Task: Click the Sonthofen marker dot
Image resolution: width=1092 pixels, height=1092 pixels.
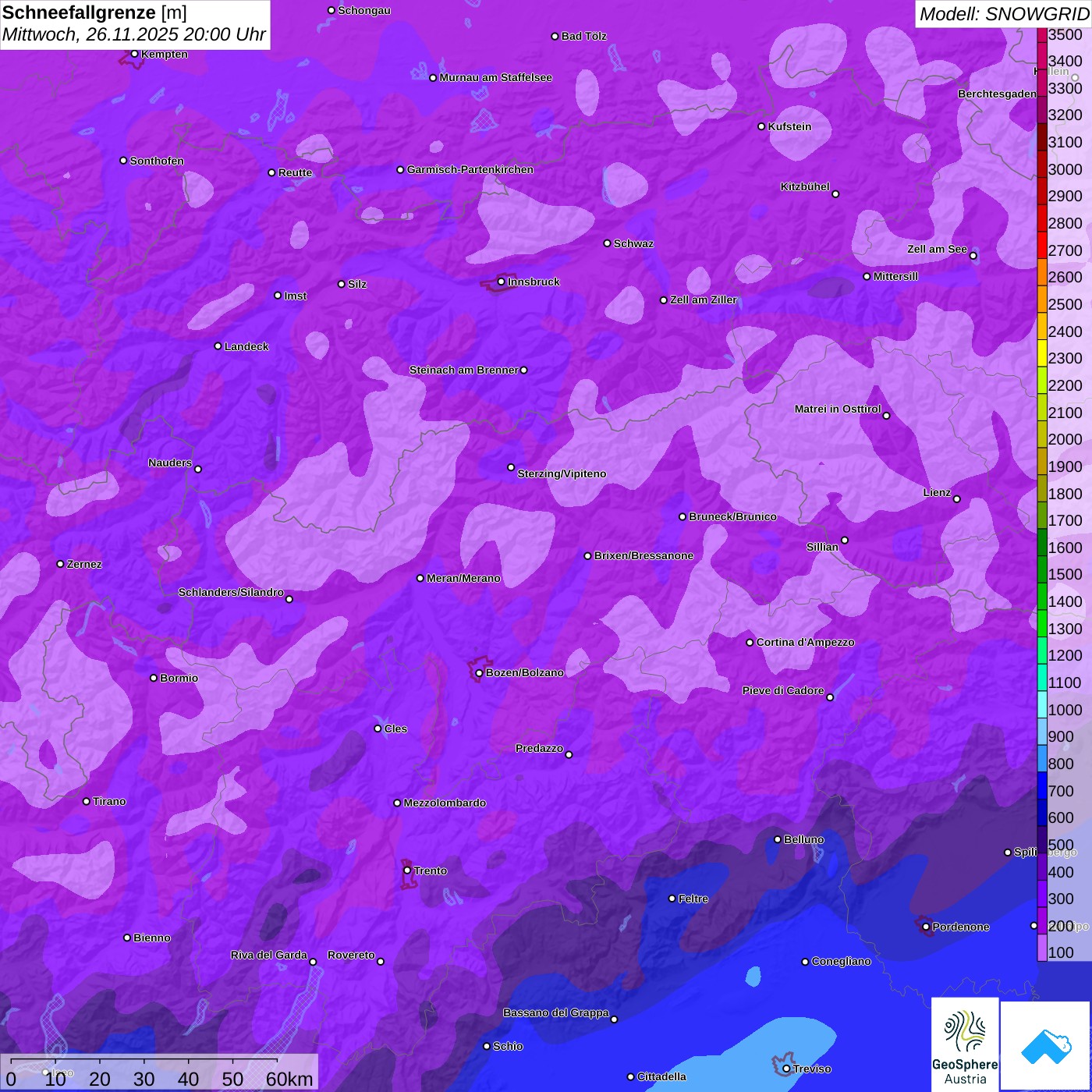Action: click(123, 161)
